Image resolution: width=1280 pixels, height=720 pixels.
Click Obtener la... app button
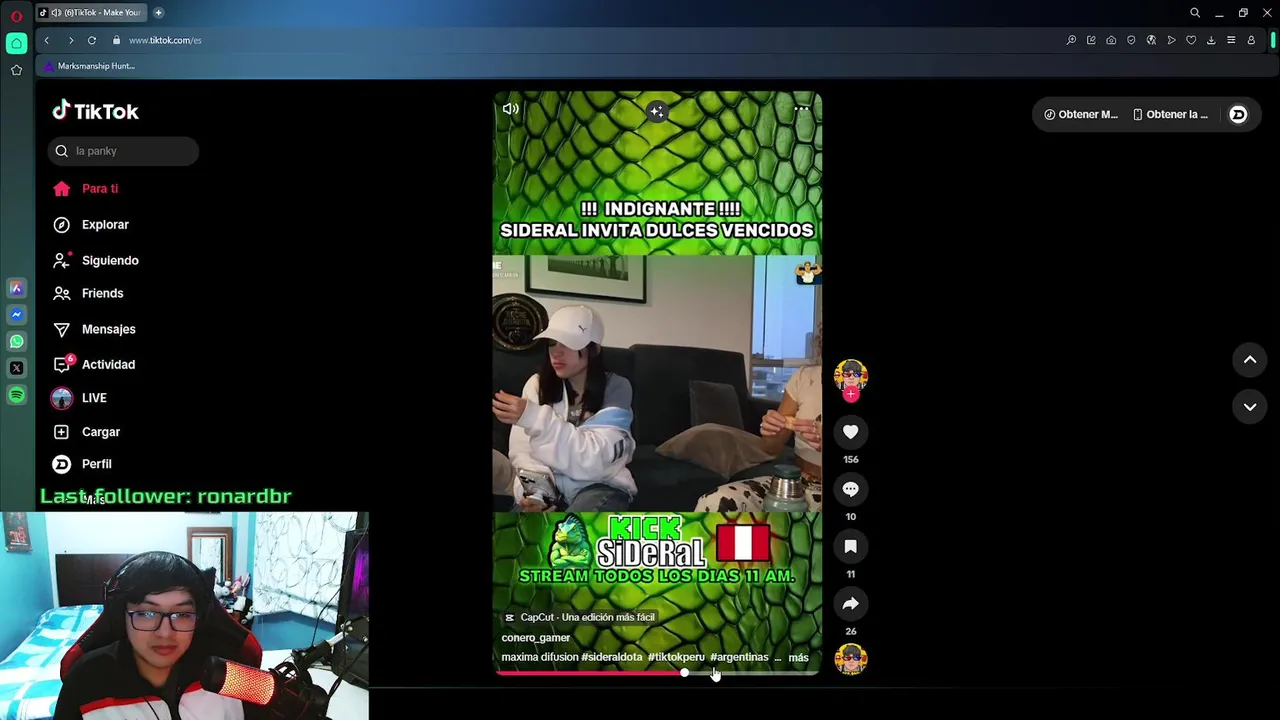point(1170,115)
